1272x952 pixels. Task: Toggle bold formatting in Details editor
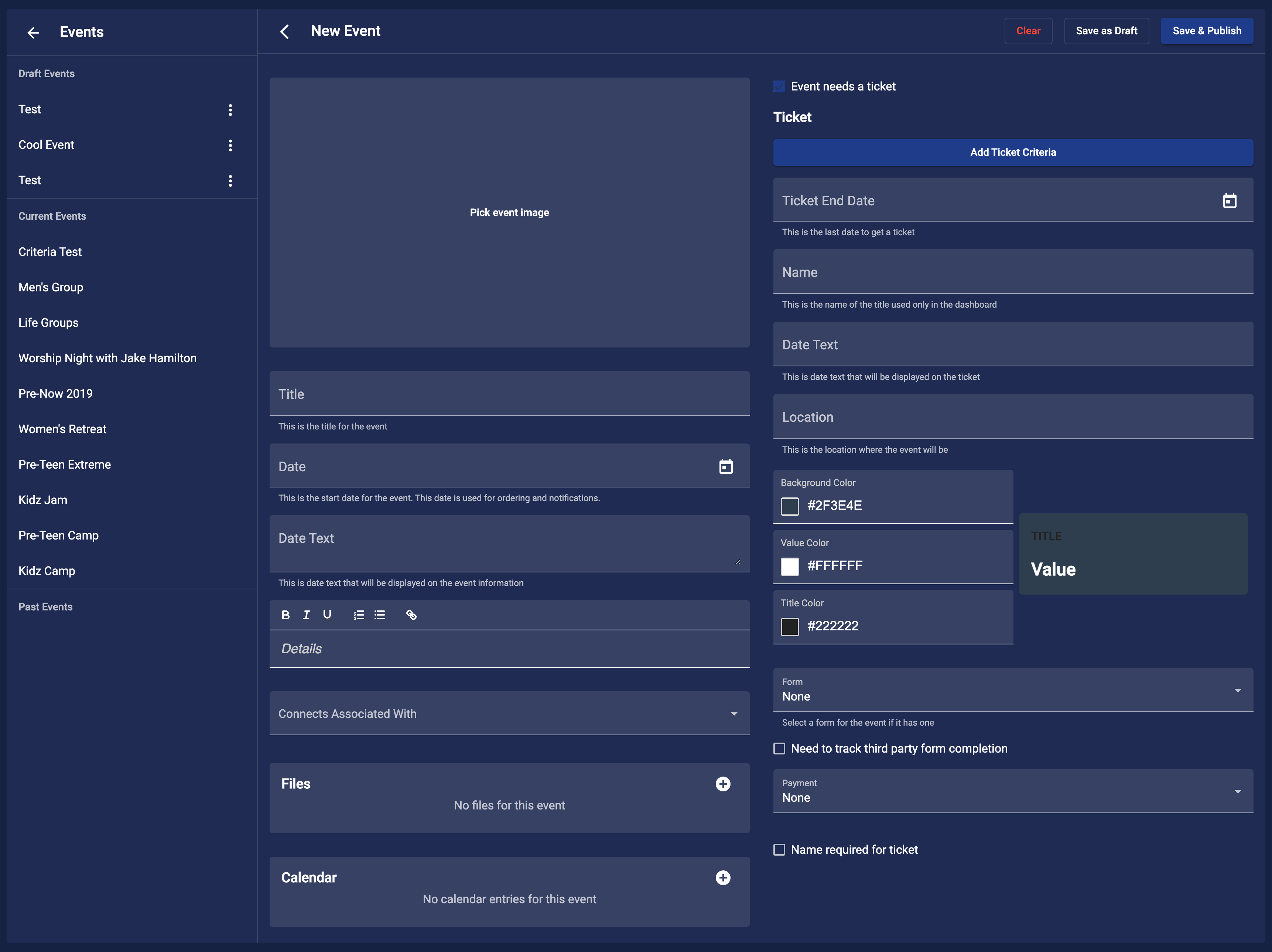point(285,614)
